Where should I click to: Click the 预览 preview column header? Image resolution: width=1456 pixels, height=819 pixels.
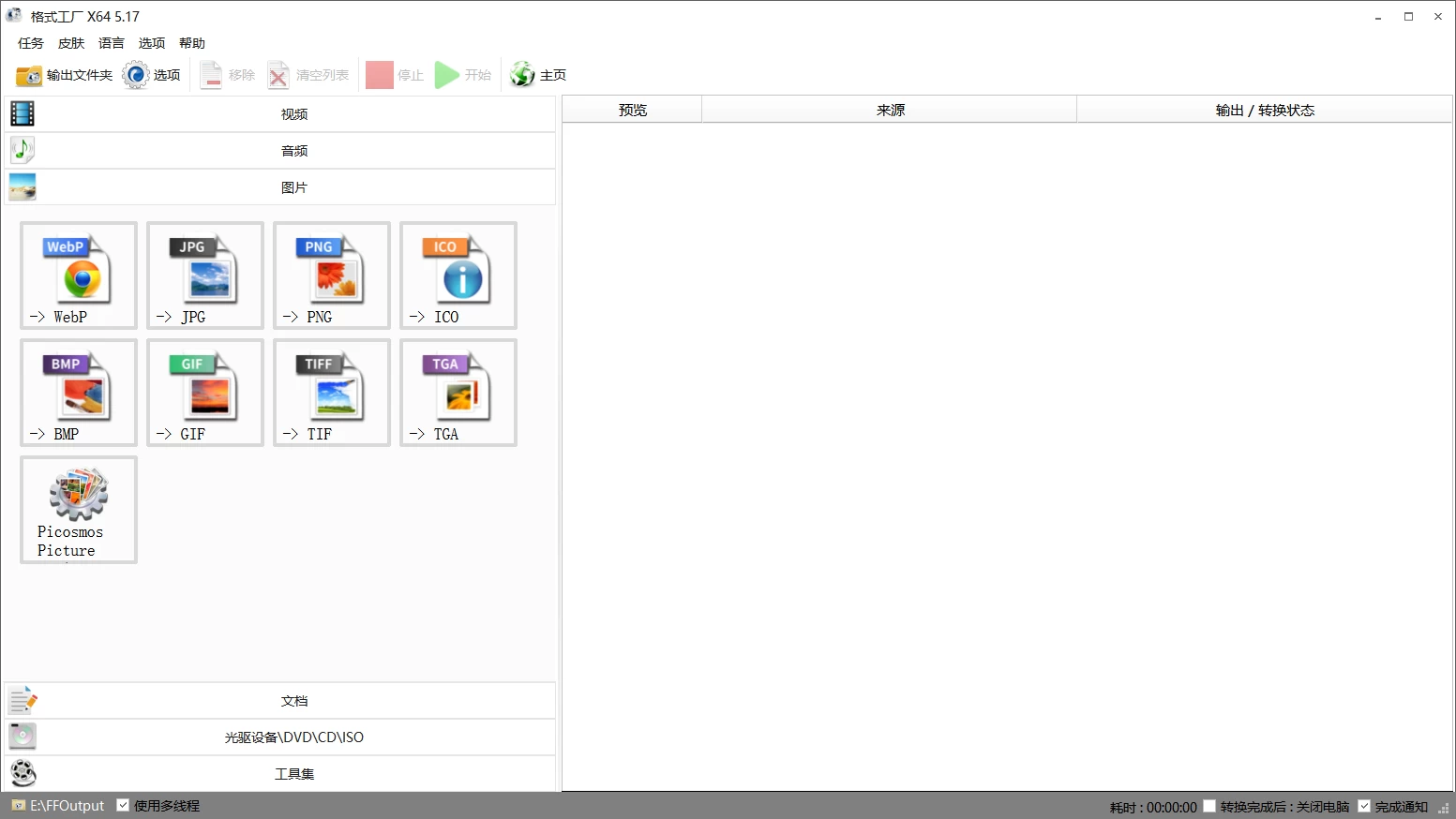633,110
